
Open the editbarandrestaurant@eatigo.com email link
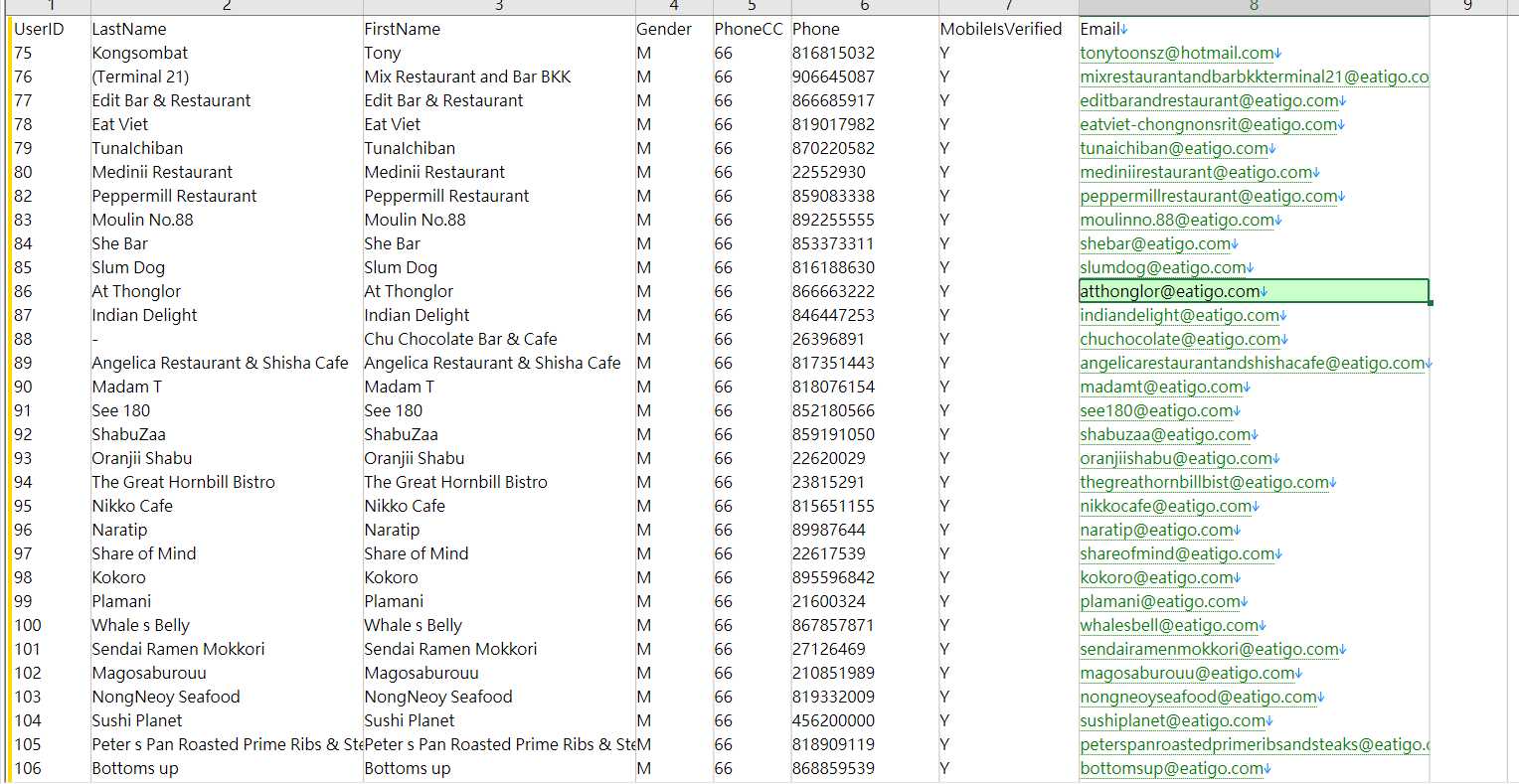(x=1209, y=100)
